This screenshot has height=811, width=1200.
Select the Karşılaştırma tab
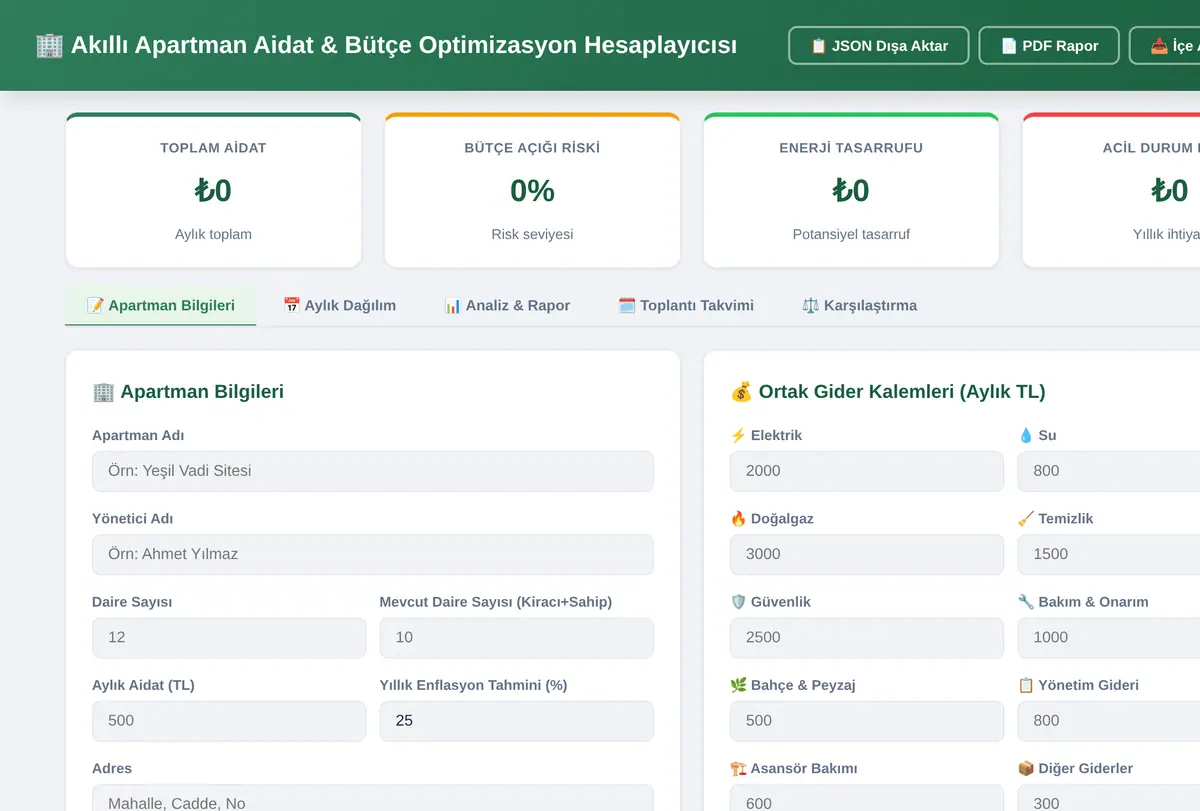859,305
